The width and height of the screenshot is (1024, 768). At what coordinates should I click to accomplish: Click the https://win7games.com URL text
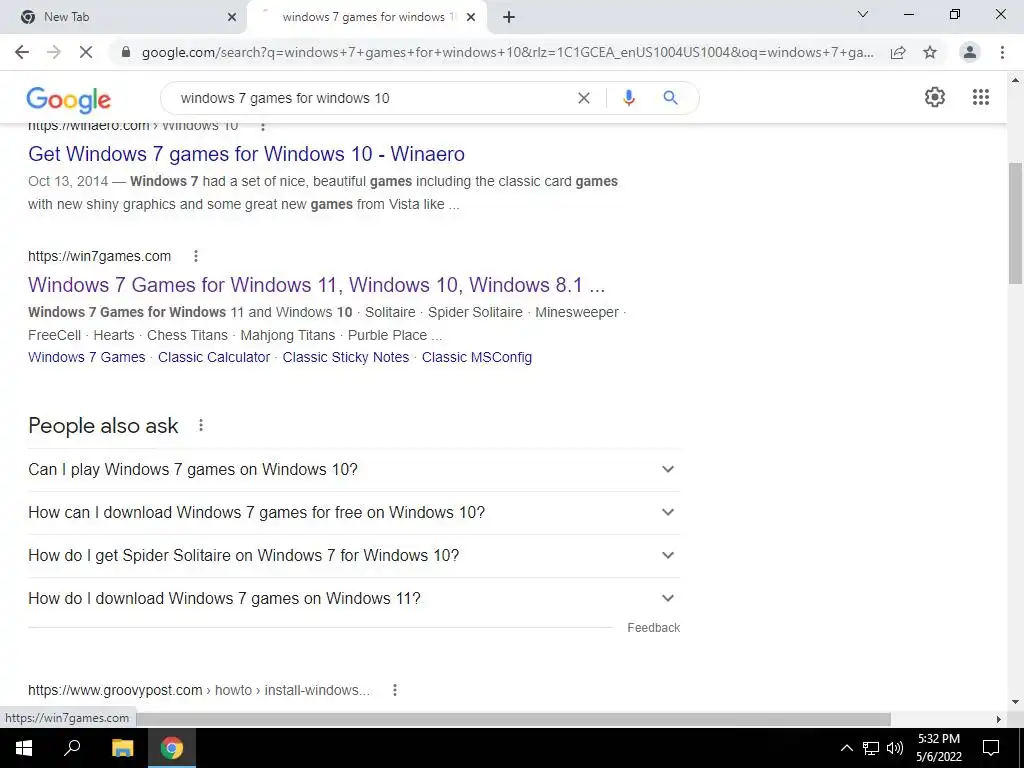(x=99, y=256)
